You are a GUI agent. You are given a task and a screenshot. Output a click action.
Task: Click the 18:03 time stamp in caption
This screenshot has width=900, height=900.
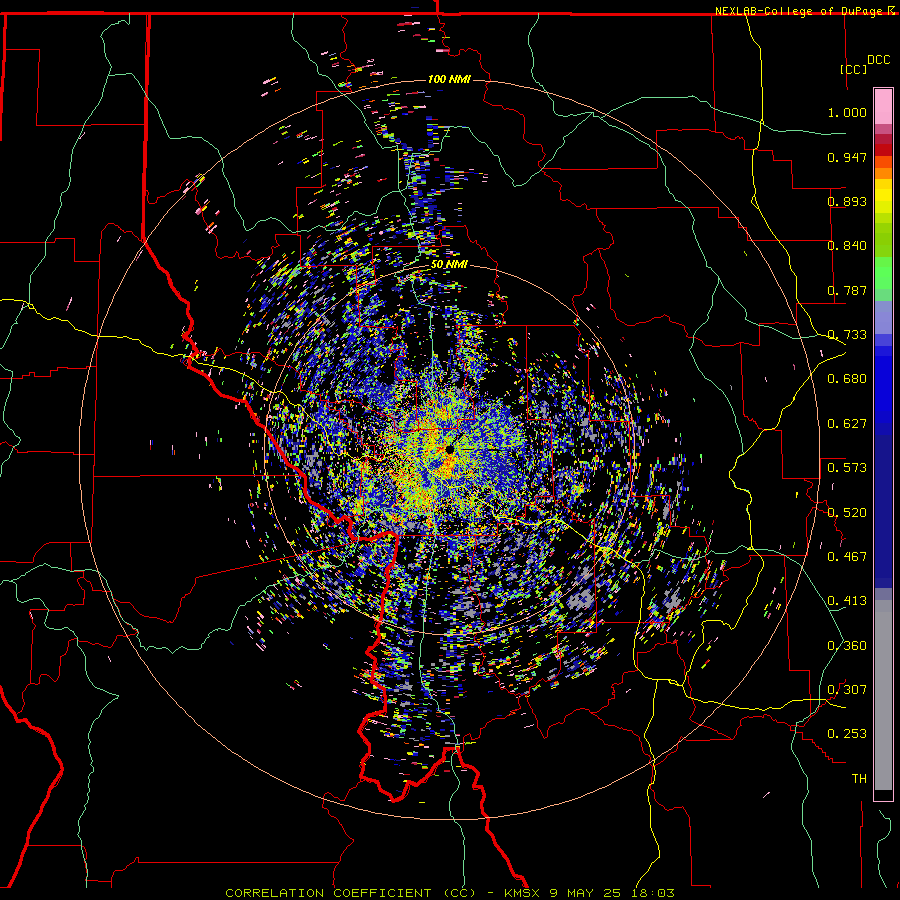651,893
